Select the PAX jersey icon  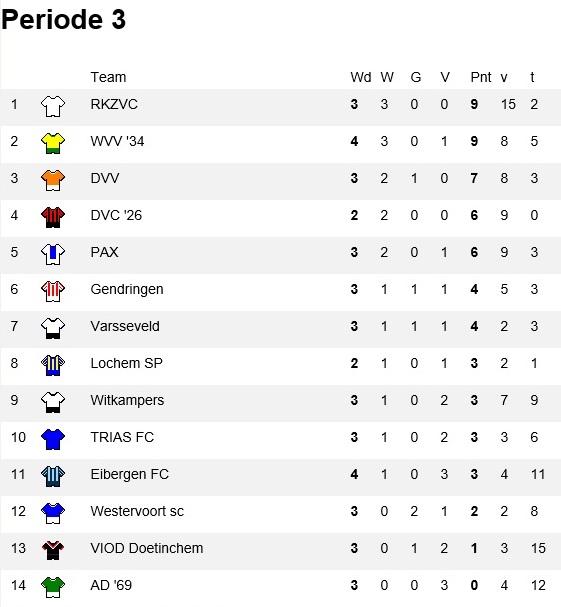coord(53,254)
